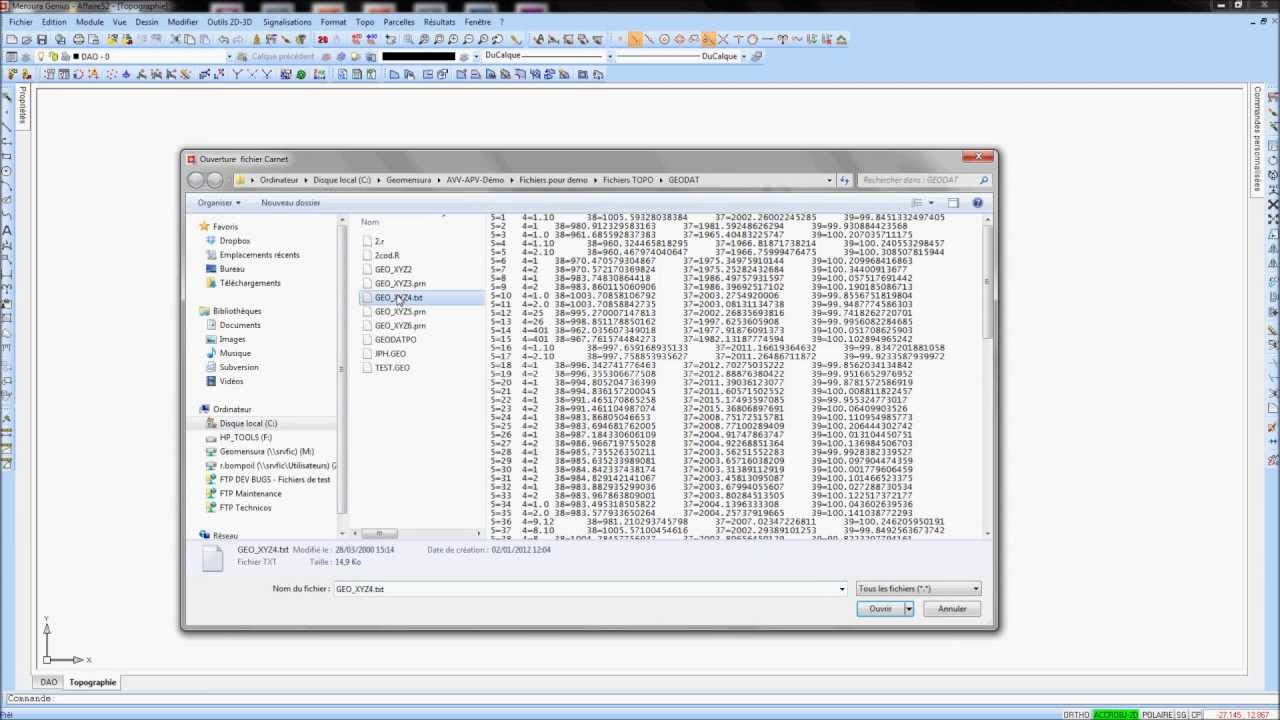Toggle SG indicator in status bar

[x=1181, y=715]
